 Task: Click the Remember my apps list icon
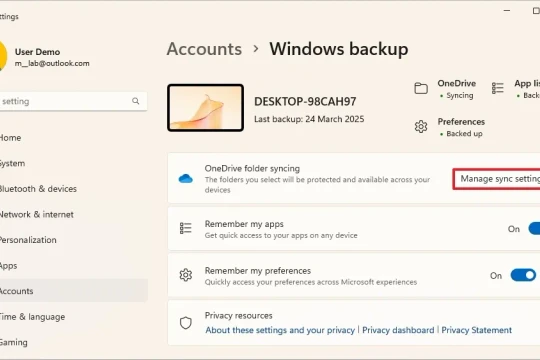186,228
